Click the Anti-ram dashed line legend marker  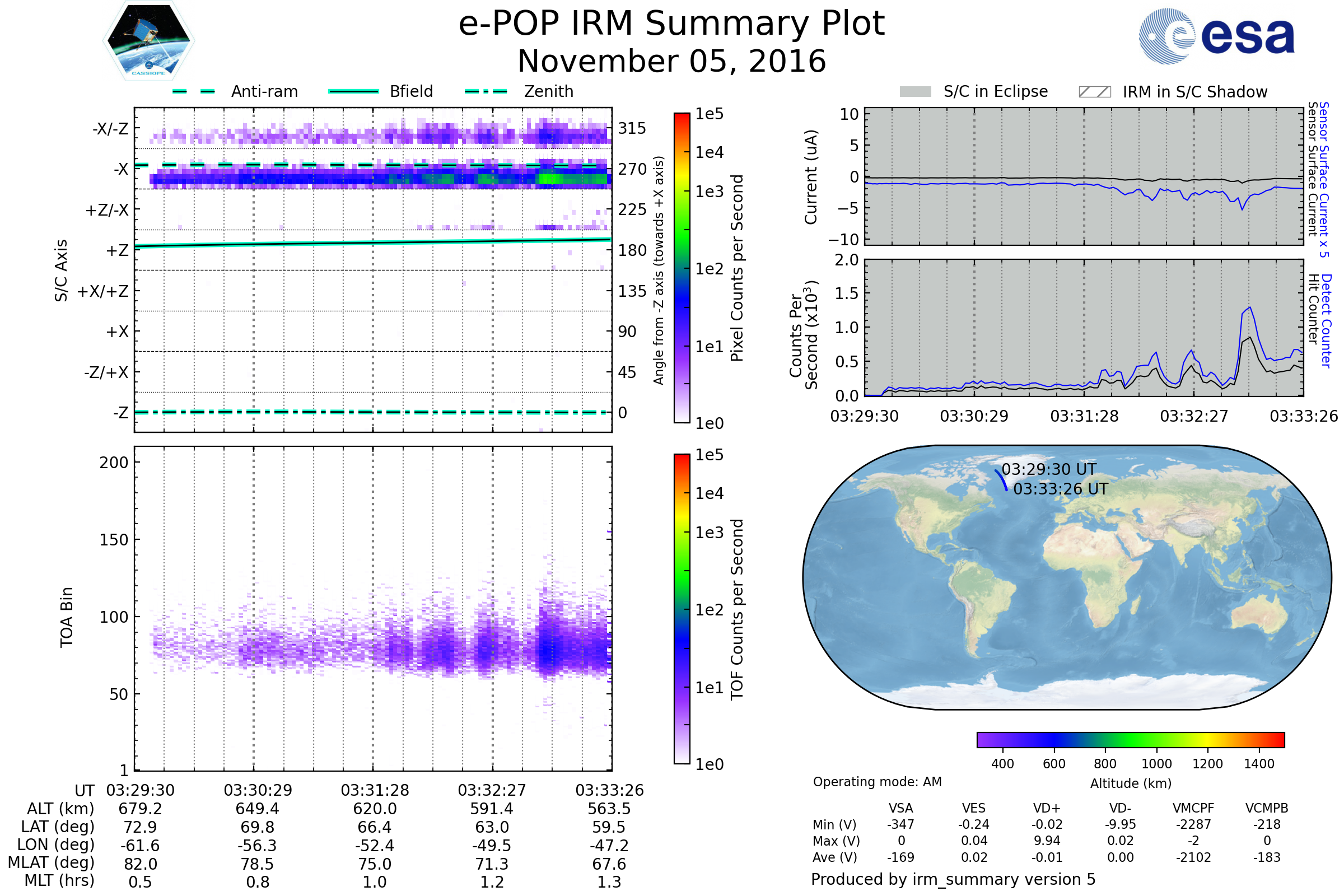click(x=194, y=91)
